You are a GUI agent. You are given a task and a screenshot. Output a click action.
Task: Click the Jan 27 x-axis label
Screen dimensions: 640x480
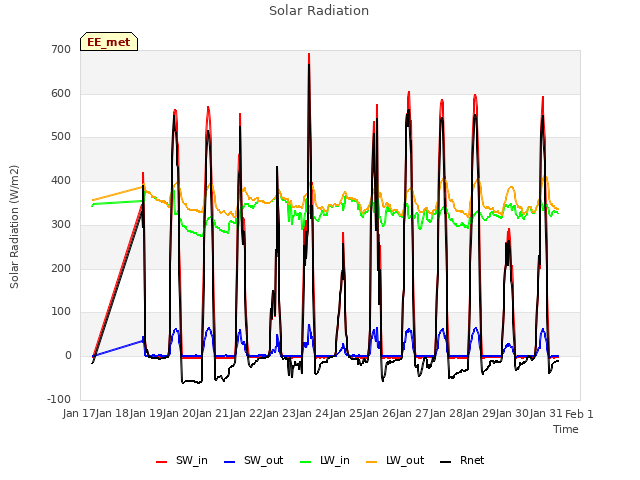pyautogui.click(x=412, y=414)
